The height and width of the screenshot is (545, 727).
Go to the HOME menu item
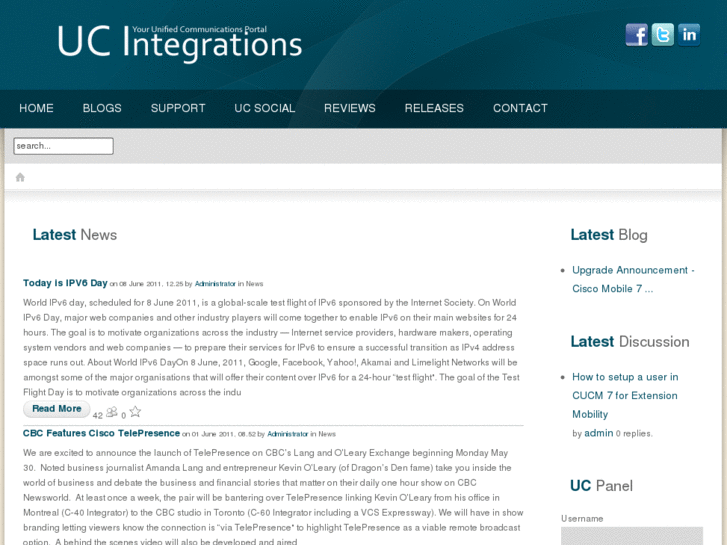click(x=36, y=108)
